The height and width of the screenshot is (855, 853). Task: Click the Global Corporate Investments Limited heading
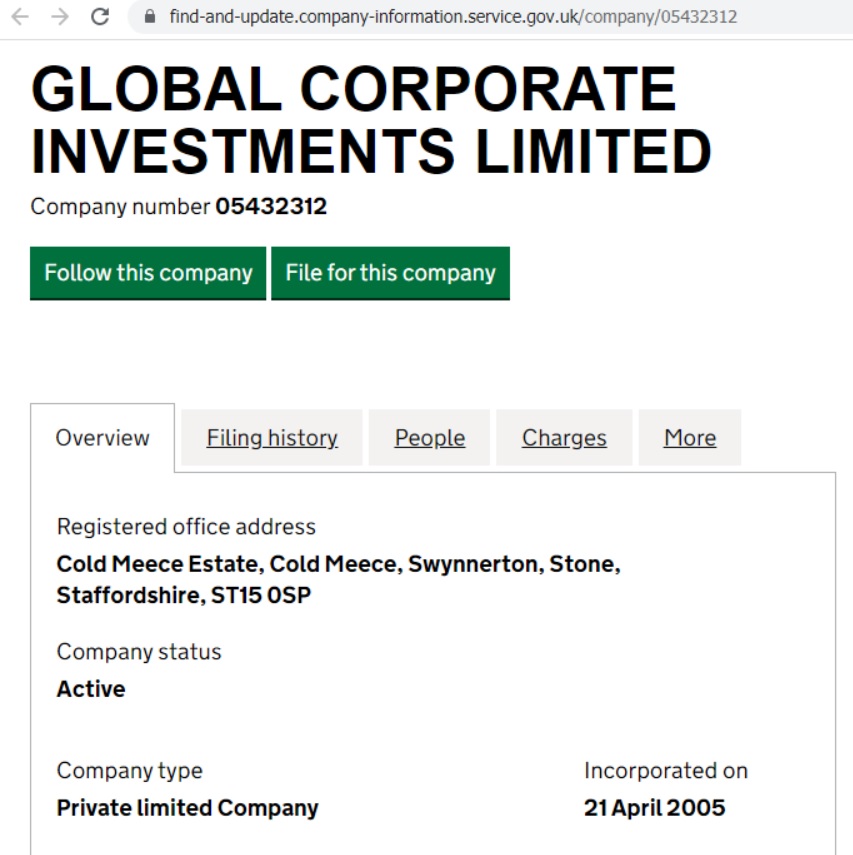(371, 120)
